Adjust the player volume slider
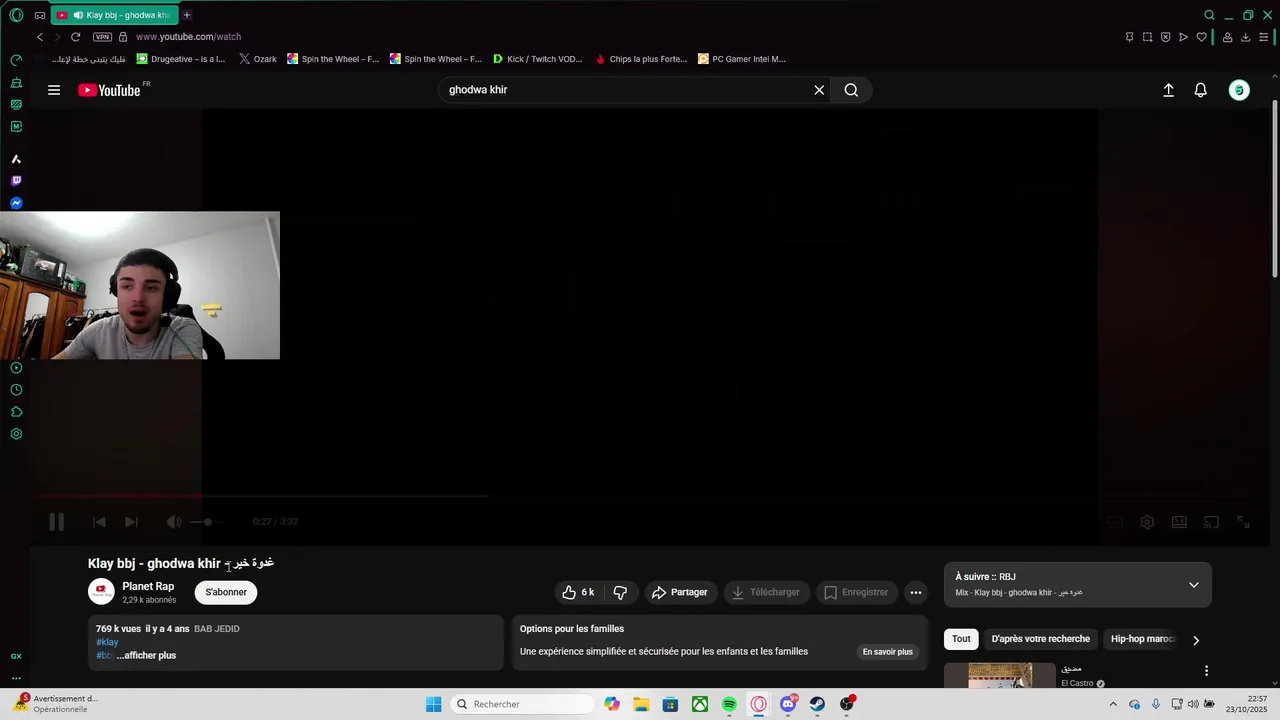1280x720 pixels. pos(207,521)
